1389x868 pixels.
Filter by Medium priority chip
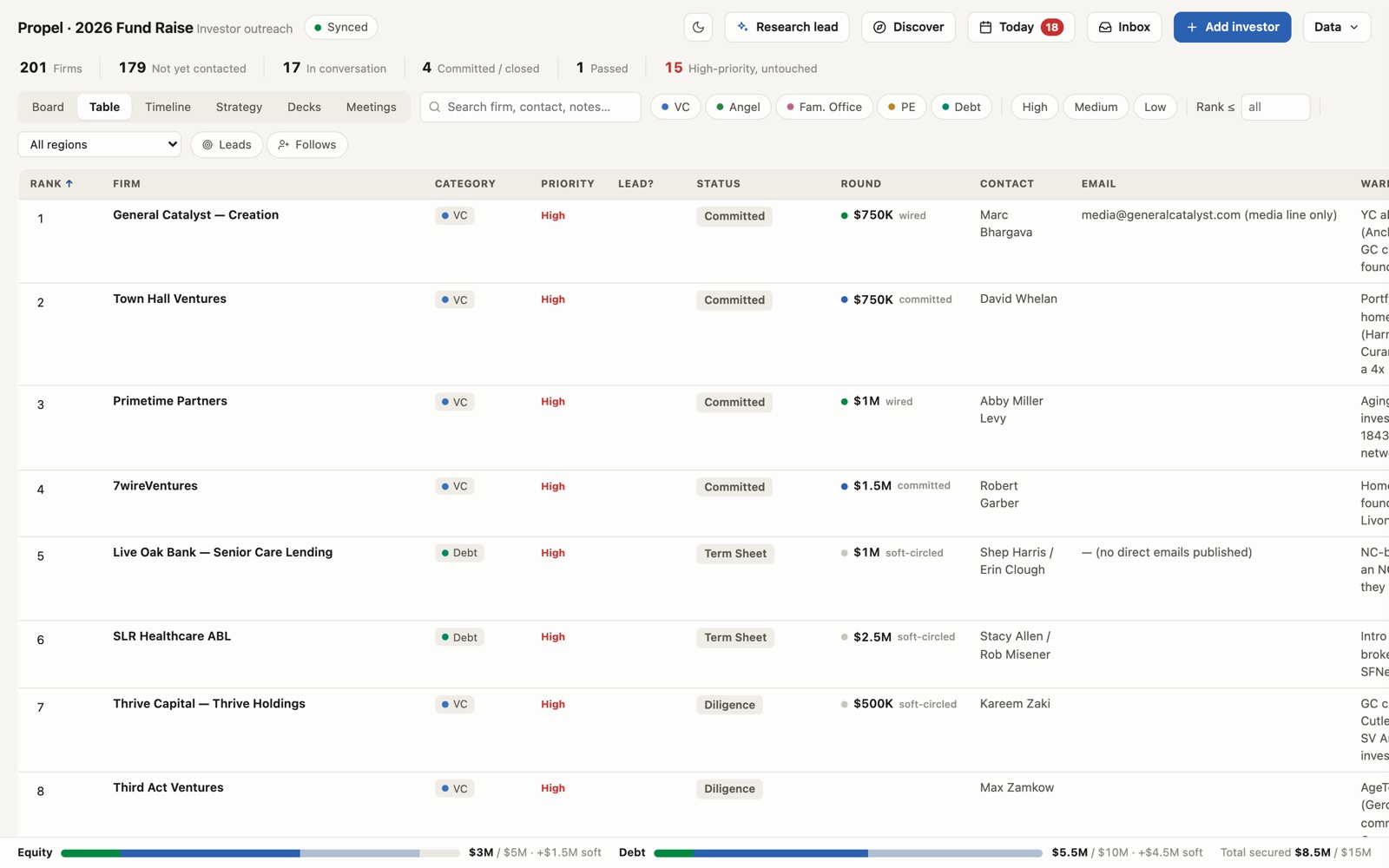[x=1096, y=107]
